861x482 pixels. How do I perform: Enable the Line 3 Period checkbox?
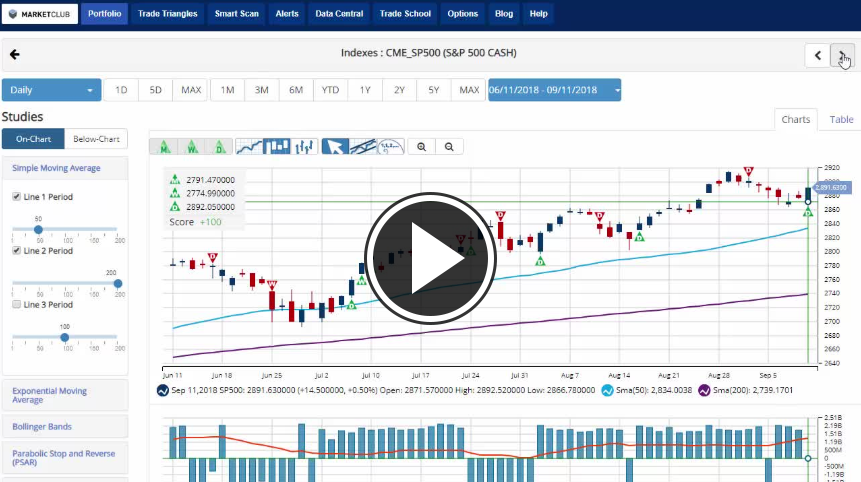pyautogui.click(x=16, y=304)
